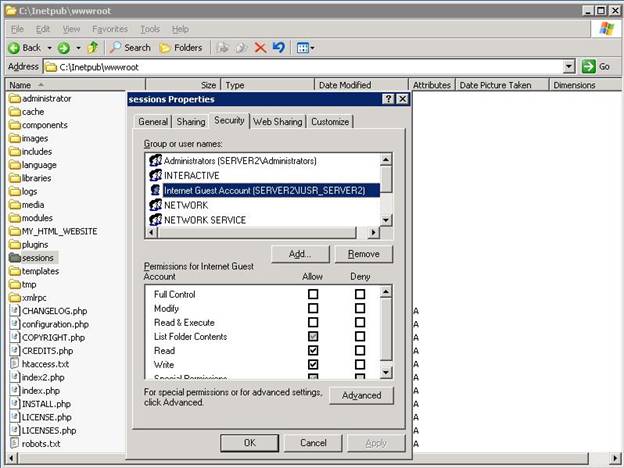
Task: Open the View menu
Action: pyautogui.click(x=71, y=29)
